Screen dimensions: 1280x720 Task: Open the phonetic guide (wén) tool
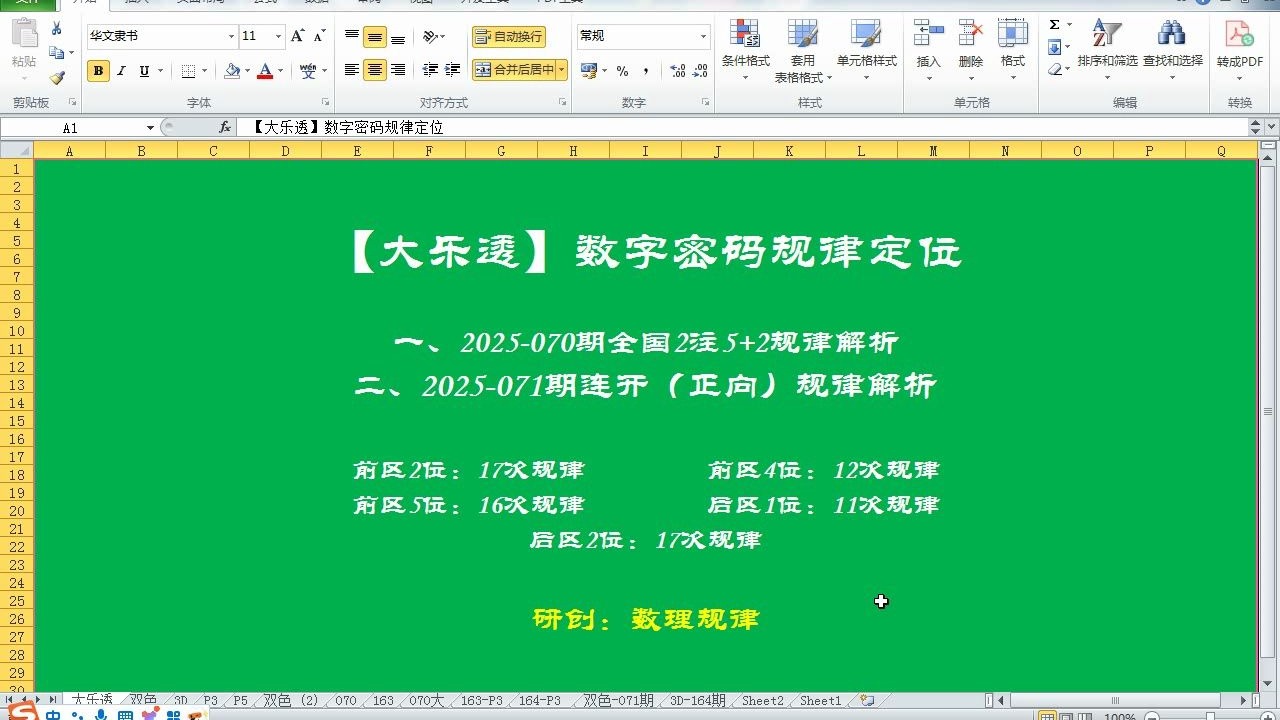tap(308, 71)
